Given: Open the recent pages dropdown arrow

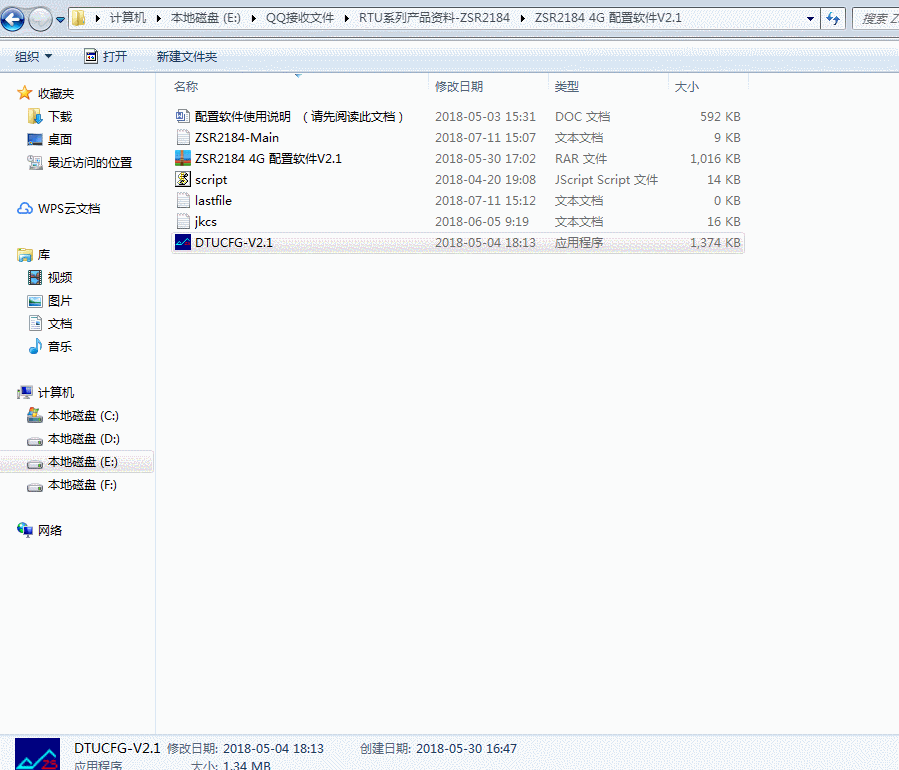Looking at the screenshot, I should [60, 19].
